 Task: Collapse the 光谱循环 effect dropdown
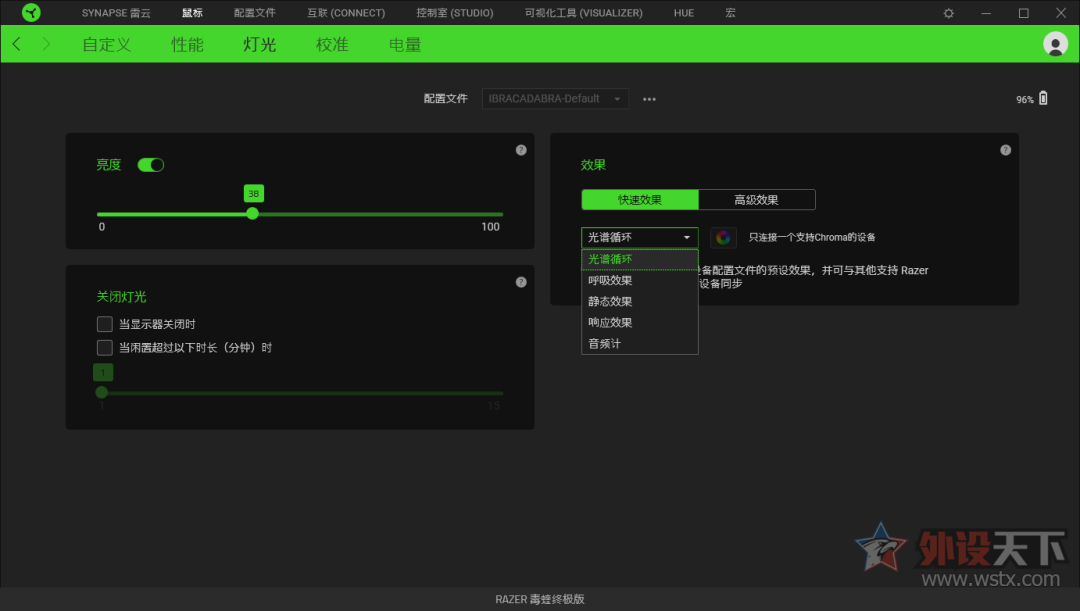click(639, 238)
